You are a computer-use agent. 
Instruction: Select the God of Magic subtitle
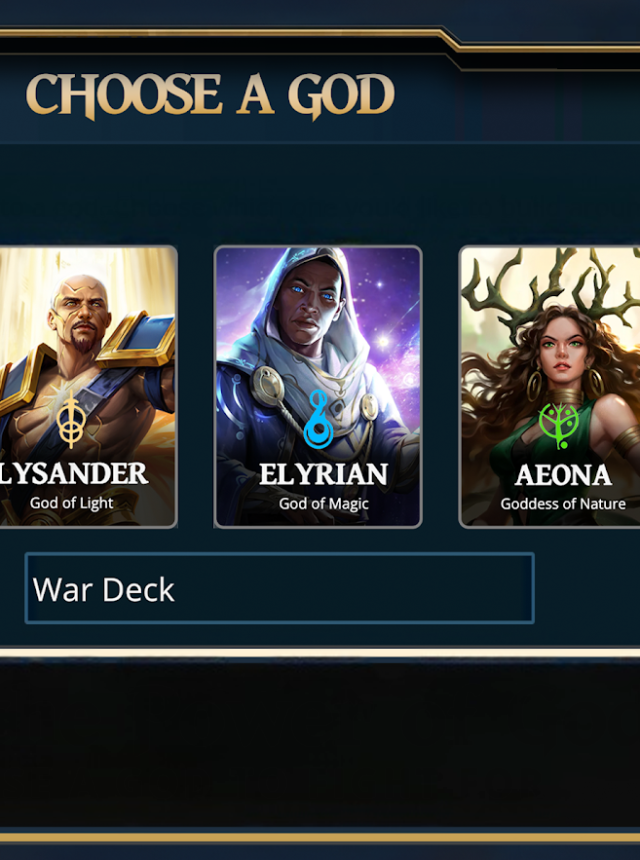click(x=324, y=503)
